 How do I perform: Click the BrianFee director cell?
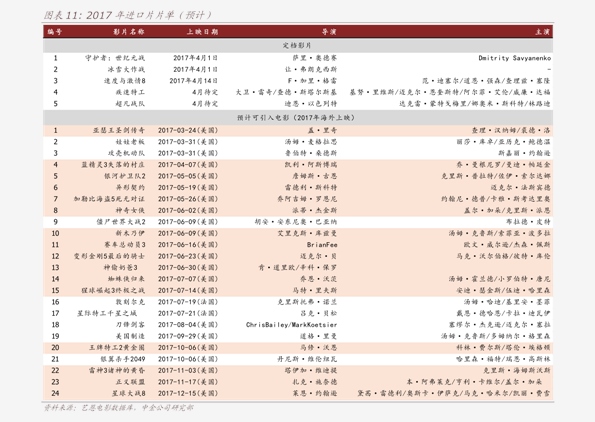(322, 245)
